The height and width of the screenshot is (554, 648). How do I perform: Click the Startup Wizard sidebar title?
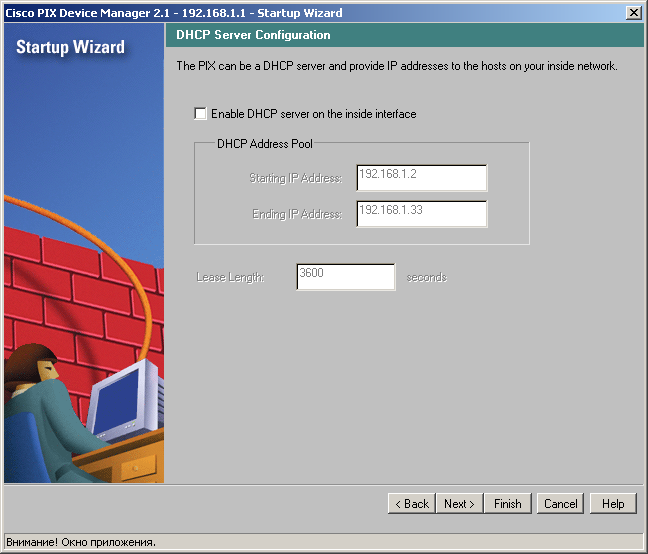click(70, 47)
